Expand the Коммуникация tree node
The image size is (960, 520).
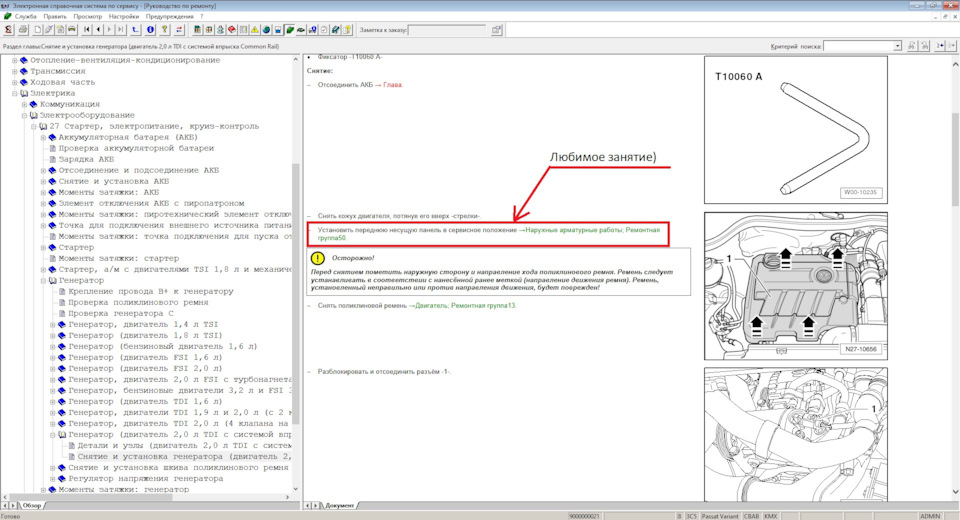[x=24, y=104]
